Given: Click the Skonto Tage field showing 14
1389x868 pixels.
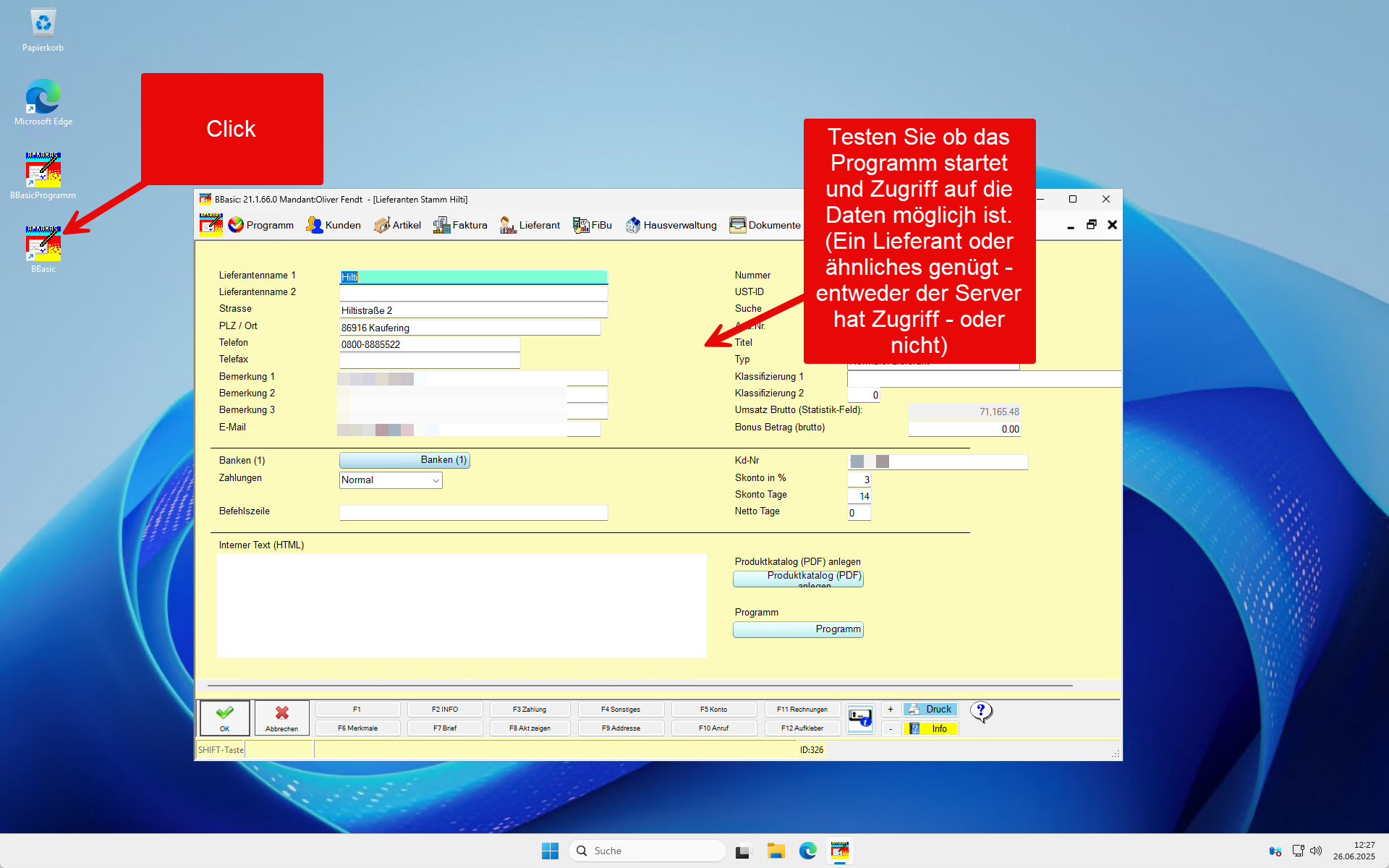Looking at the screenshot, I should pyautogui.click(x=859, y=496).
